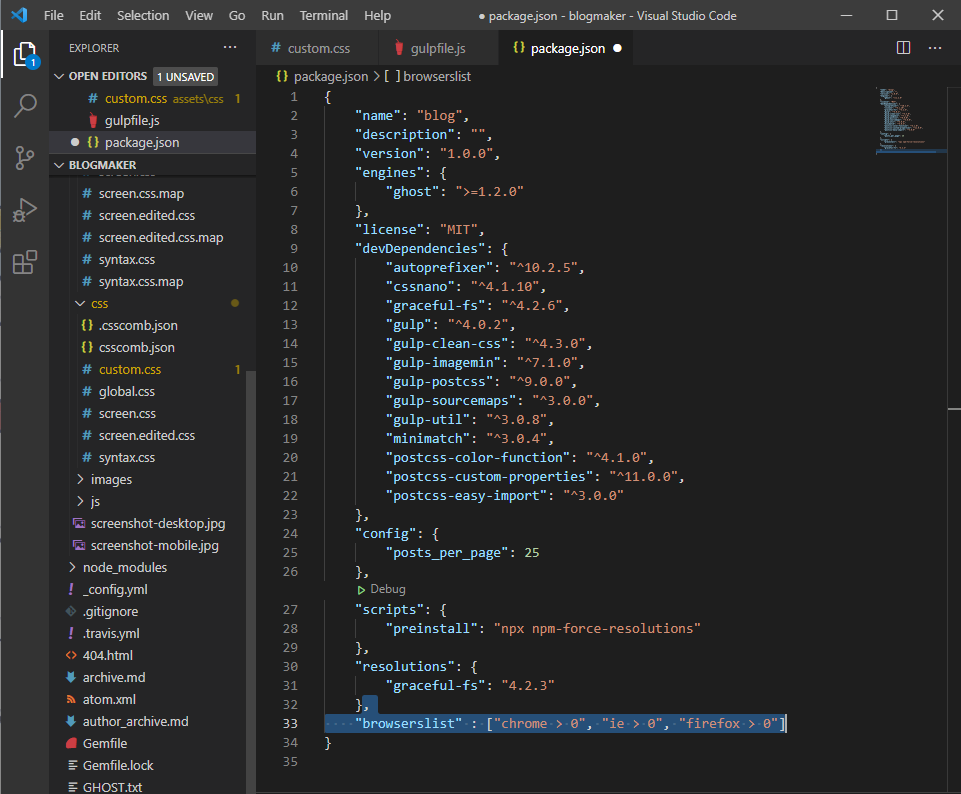Image resolution: width=961 pixels, height=794 pixels.
Task: Open the Help menu
Action: [378, 15]
